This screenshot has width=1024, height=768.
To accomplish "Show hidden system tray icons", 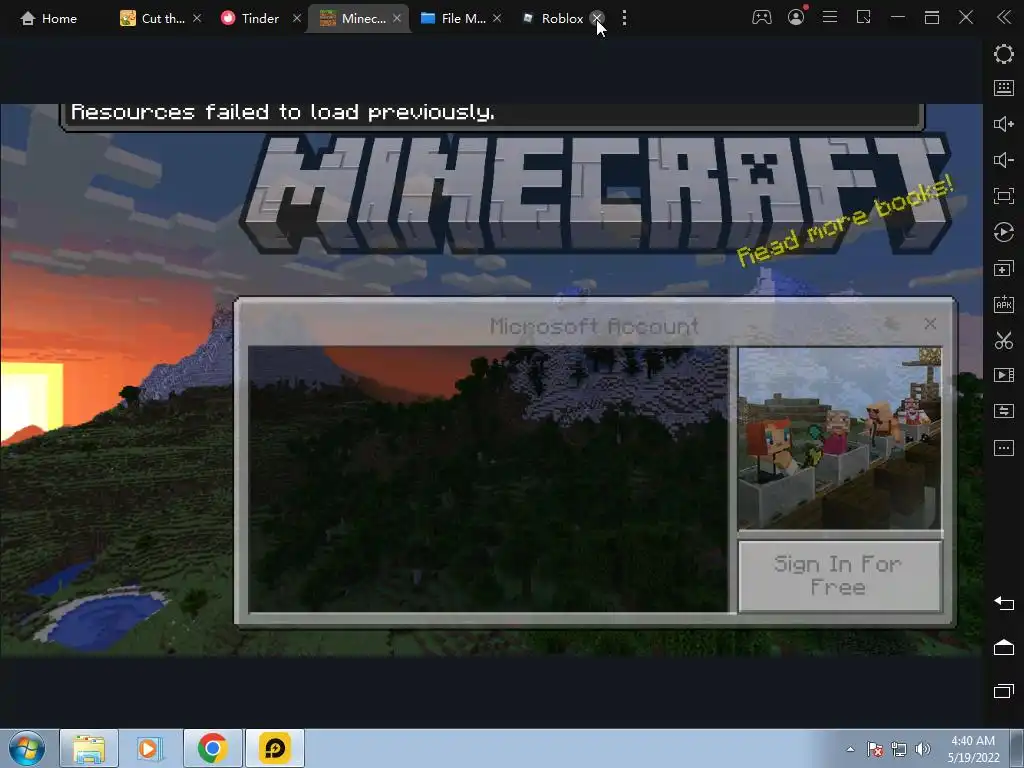I will point(850,749).
